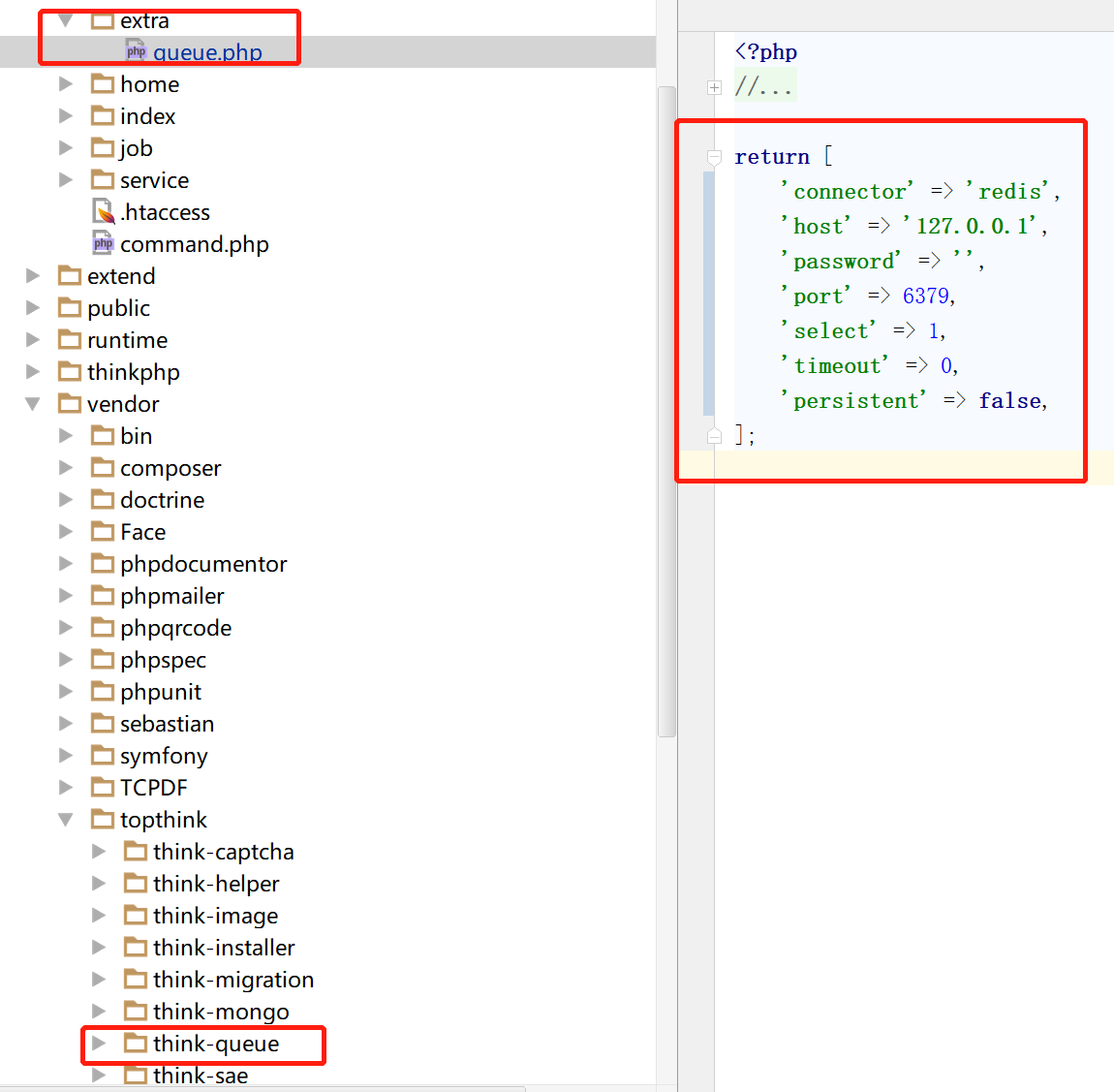Expand the TCPDF folder arrow

[x=65, y=787]
